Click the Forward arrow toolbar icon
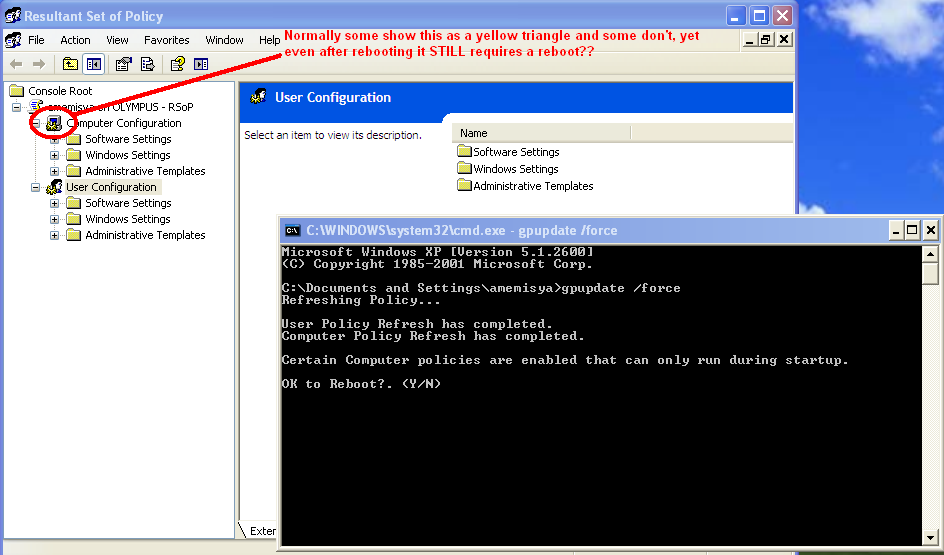Viewport: 944px width, 555px height. tap(39, 64)
